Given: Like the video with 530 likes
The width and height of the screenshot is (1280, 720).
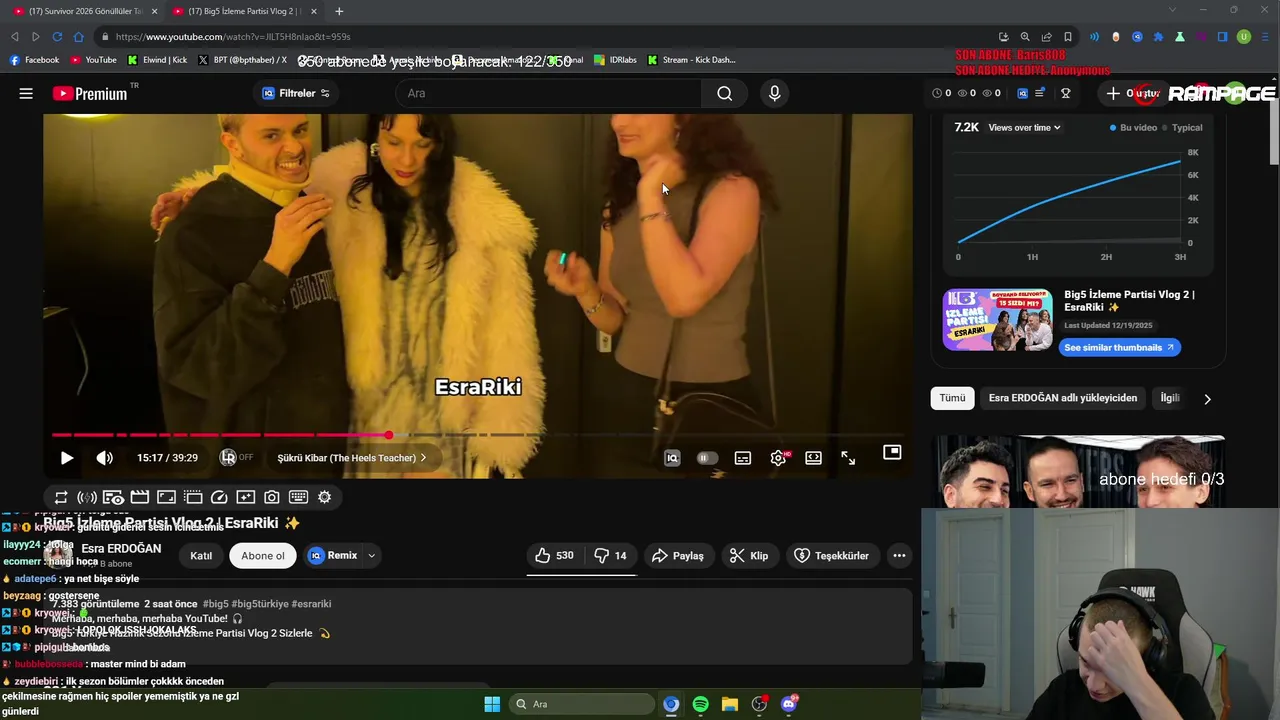Looking at the screenshot, I should tap(554, 555).
